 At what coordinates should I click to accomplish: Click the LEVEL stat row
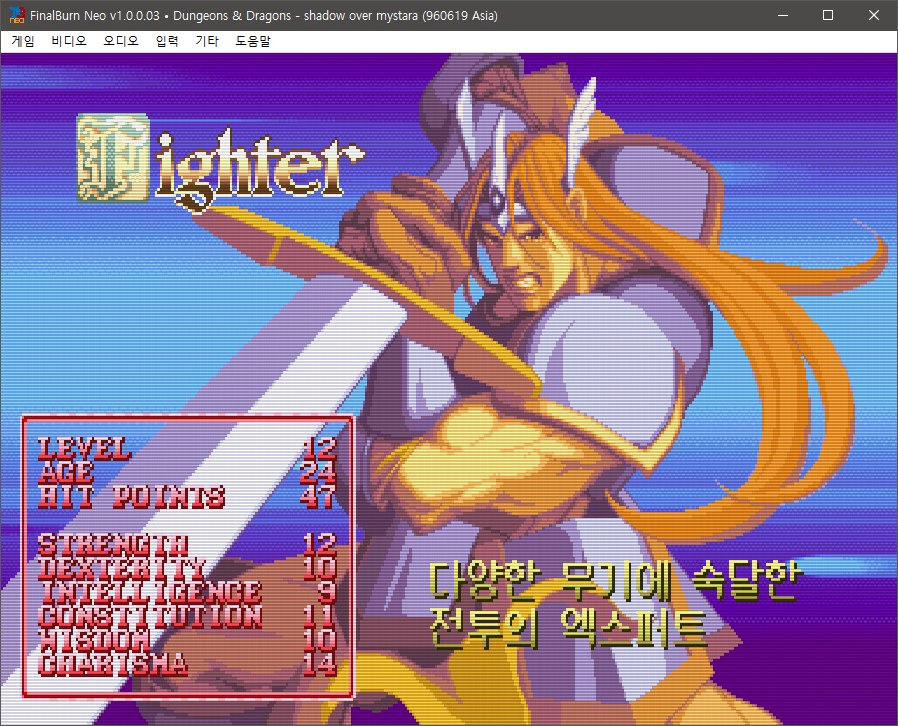tap(187, 449)
